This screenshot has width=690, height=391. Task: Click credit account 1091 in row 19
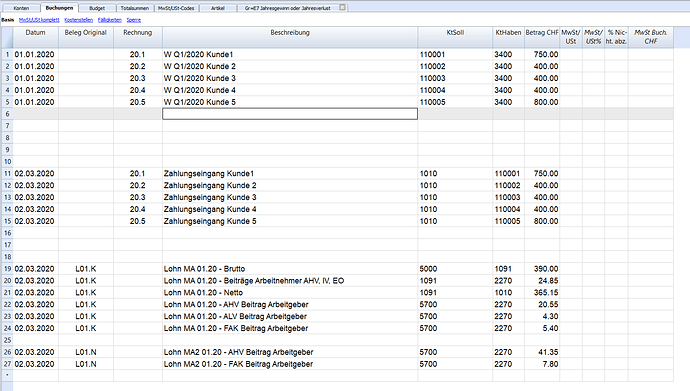[x=508, y=269]
